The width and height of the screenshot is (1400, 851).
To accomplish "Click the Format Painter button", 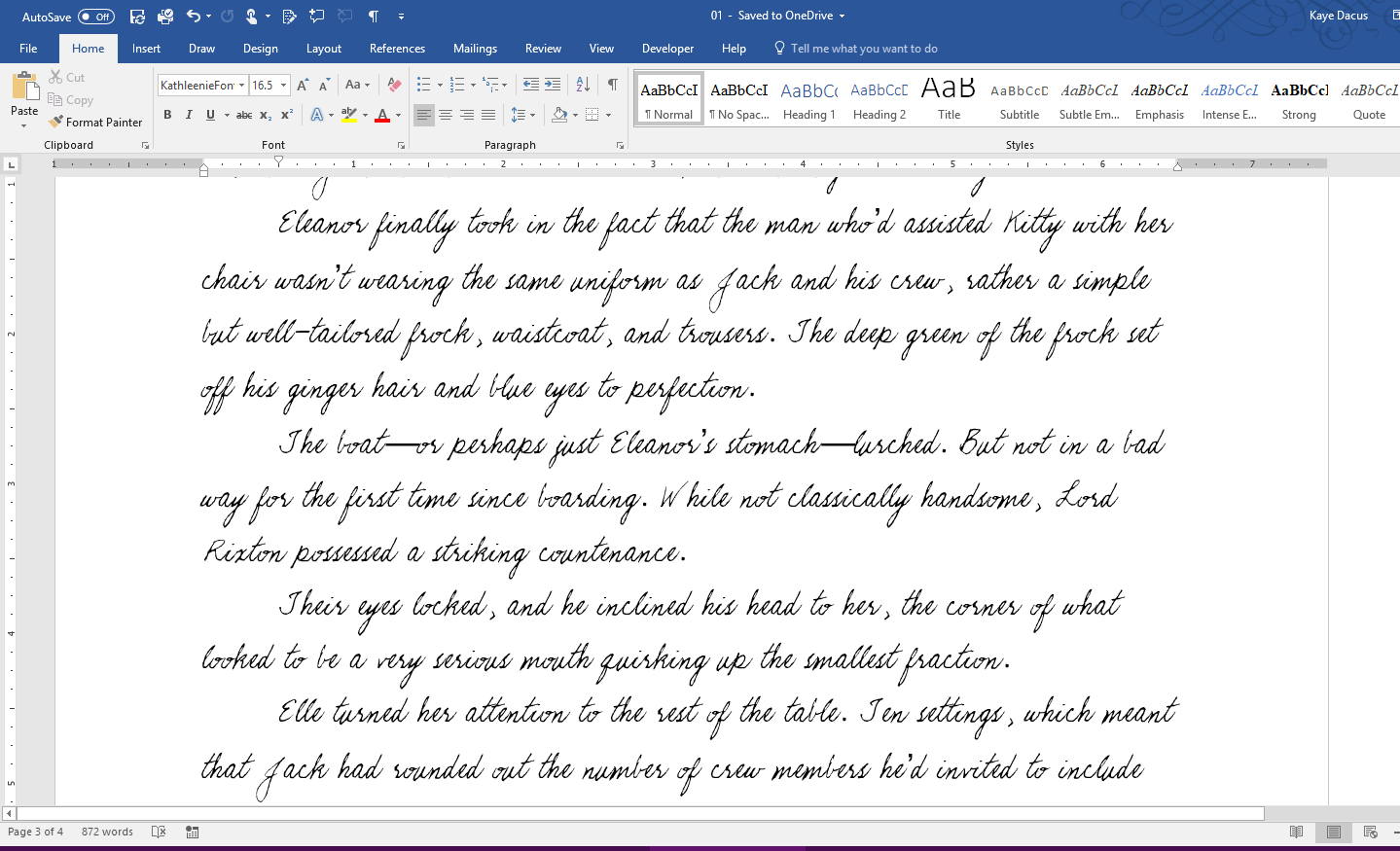I will tap(95, 123).
